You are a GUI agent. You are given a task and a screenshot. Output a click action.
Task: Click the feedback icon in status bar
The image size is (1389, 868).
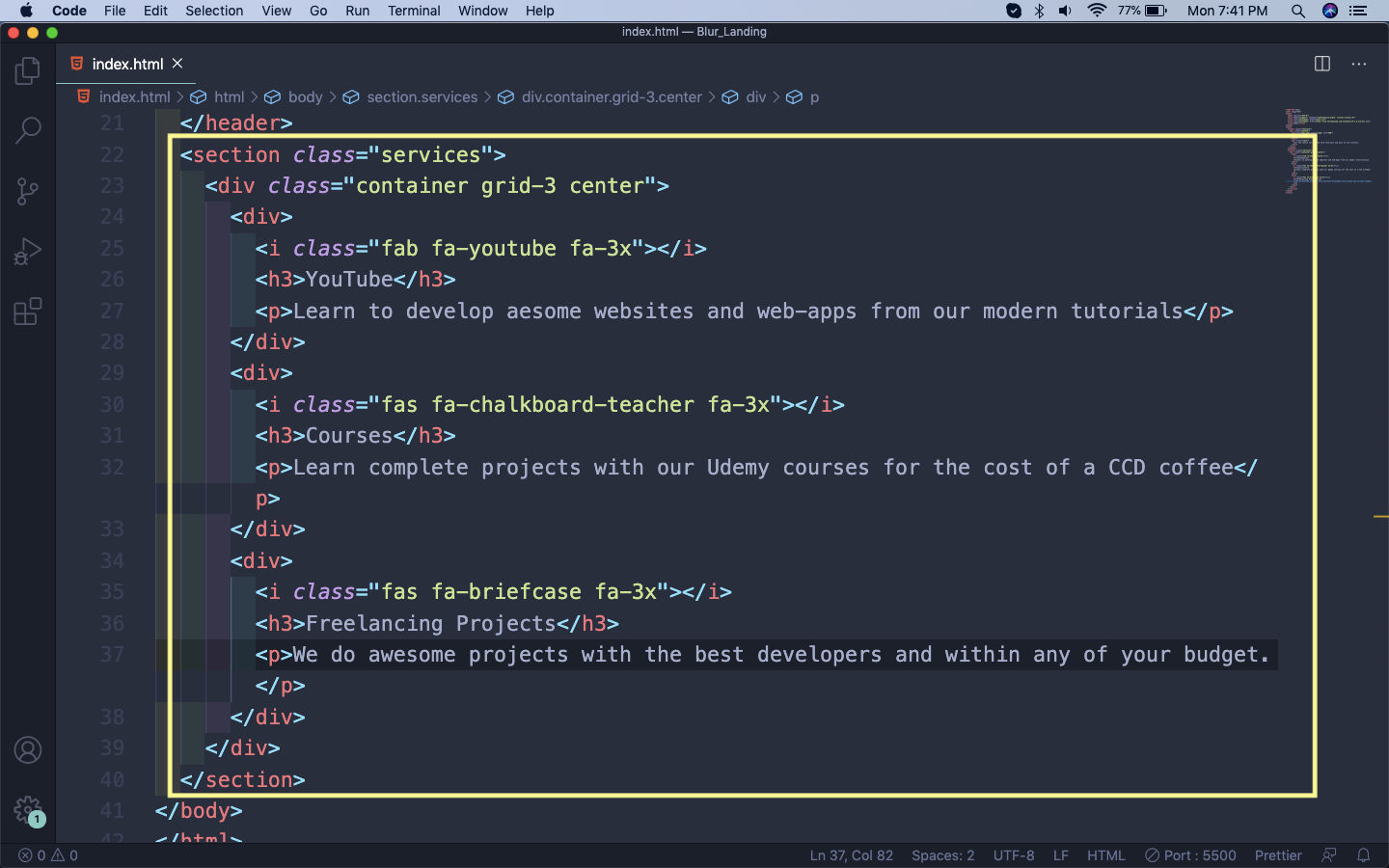1329,855
